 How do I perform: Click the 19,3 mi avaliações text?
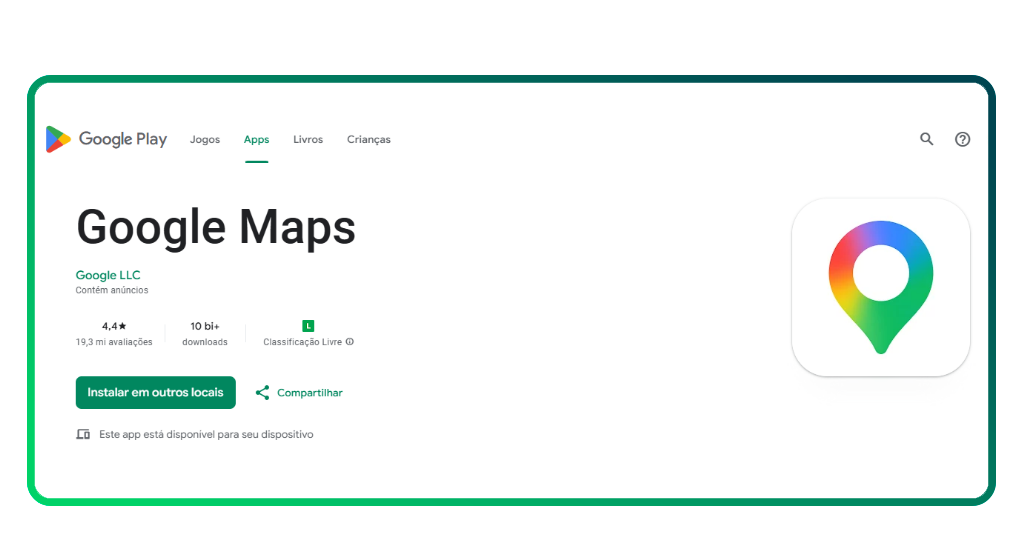pyautogui.click(x=114, y=342)
